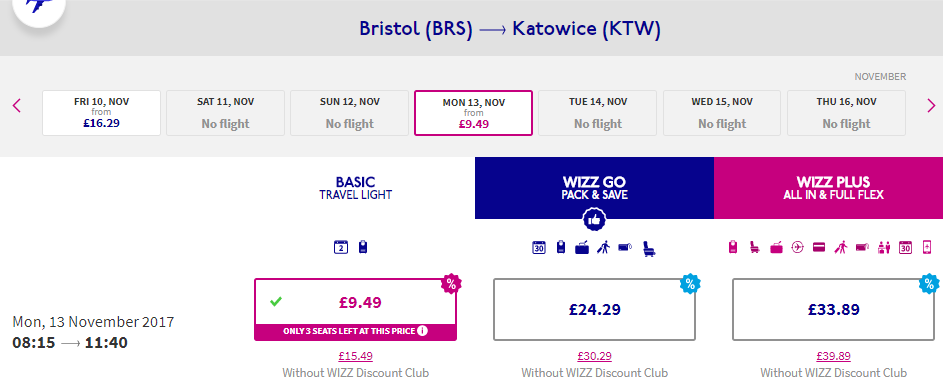Click the WIZZ Plus mobile phone icon
This screenshot has width=943, height=385.
tap(927, 247)
